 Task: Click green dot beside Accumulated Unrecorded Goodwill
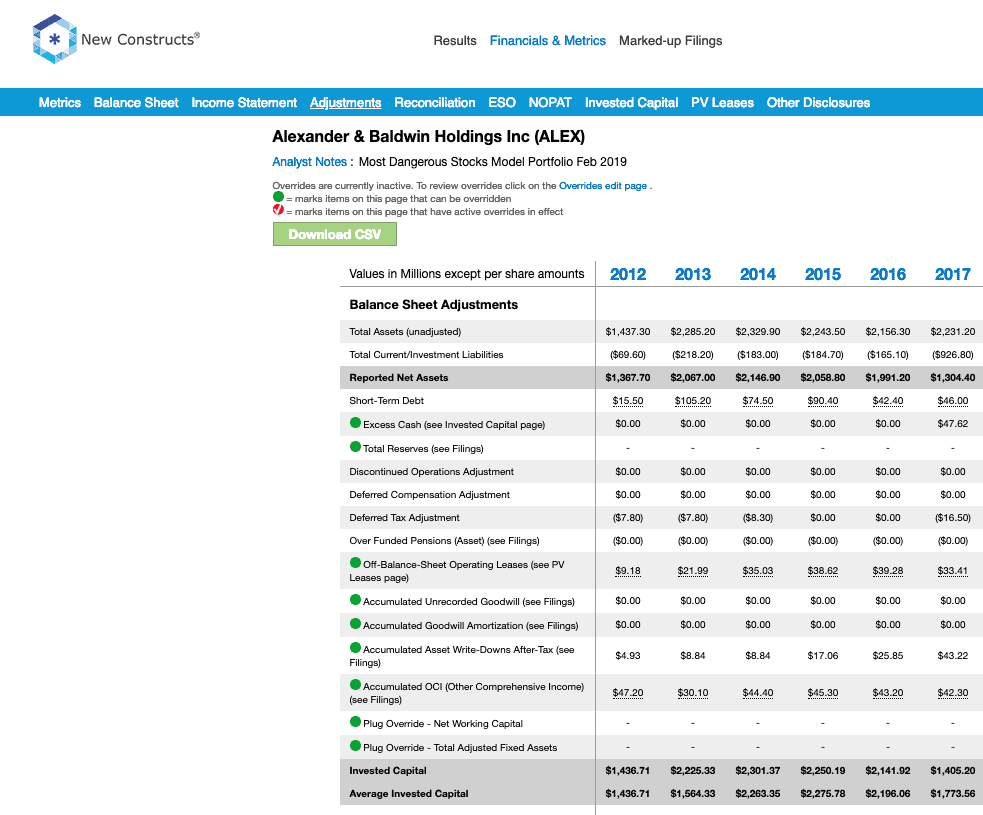tap(355, 599)
